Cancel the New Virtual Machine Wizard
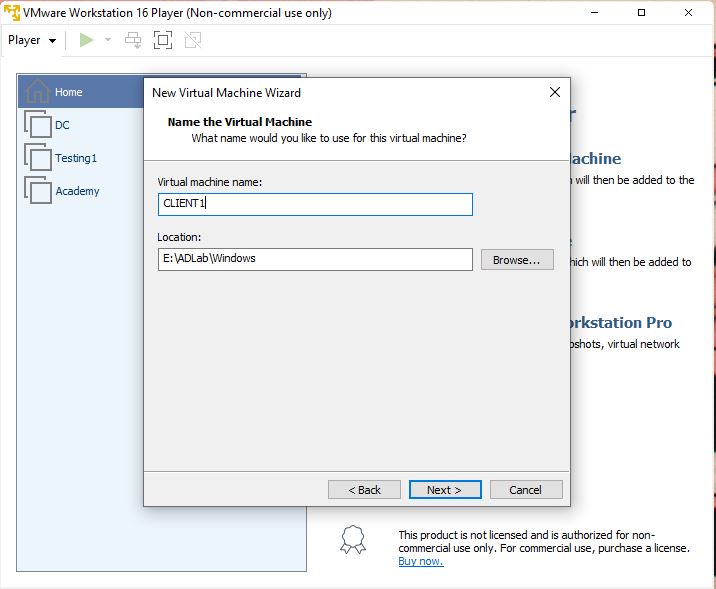 click(526, 490)
